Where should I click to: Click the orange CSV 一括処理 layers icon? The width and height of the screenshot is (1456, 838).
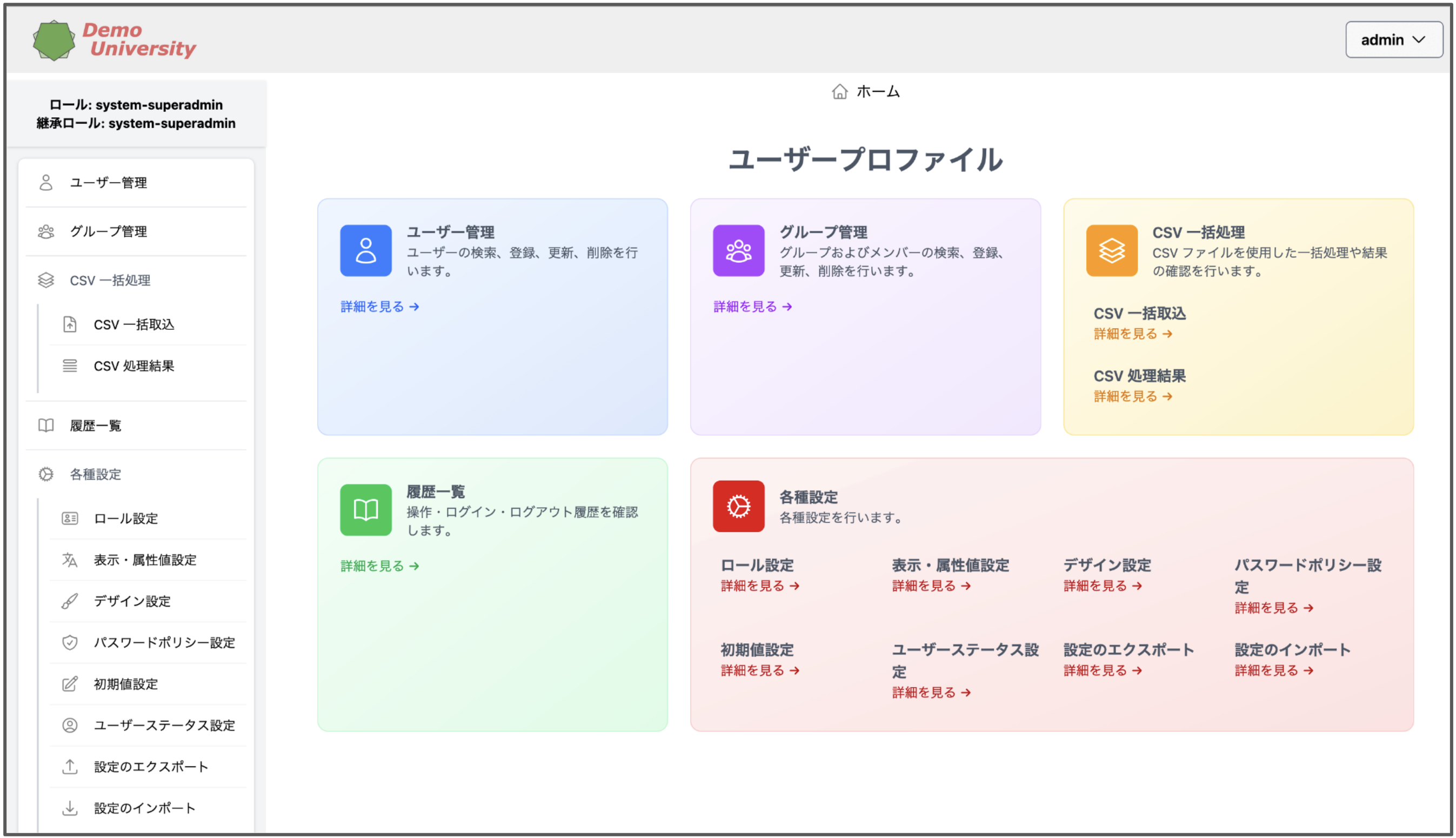(1111, 250)
